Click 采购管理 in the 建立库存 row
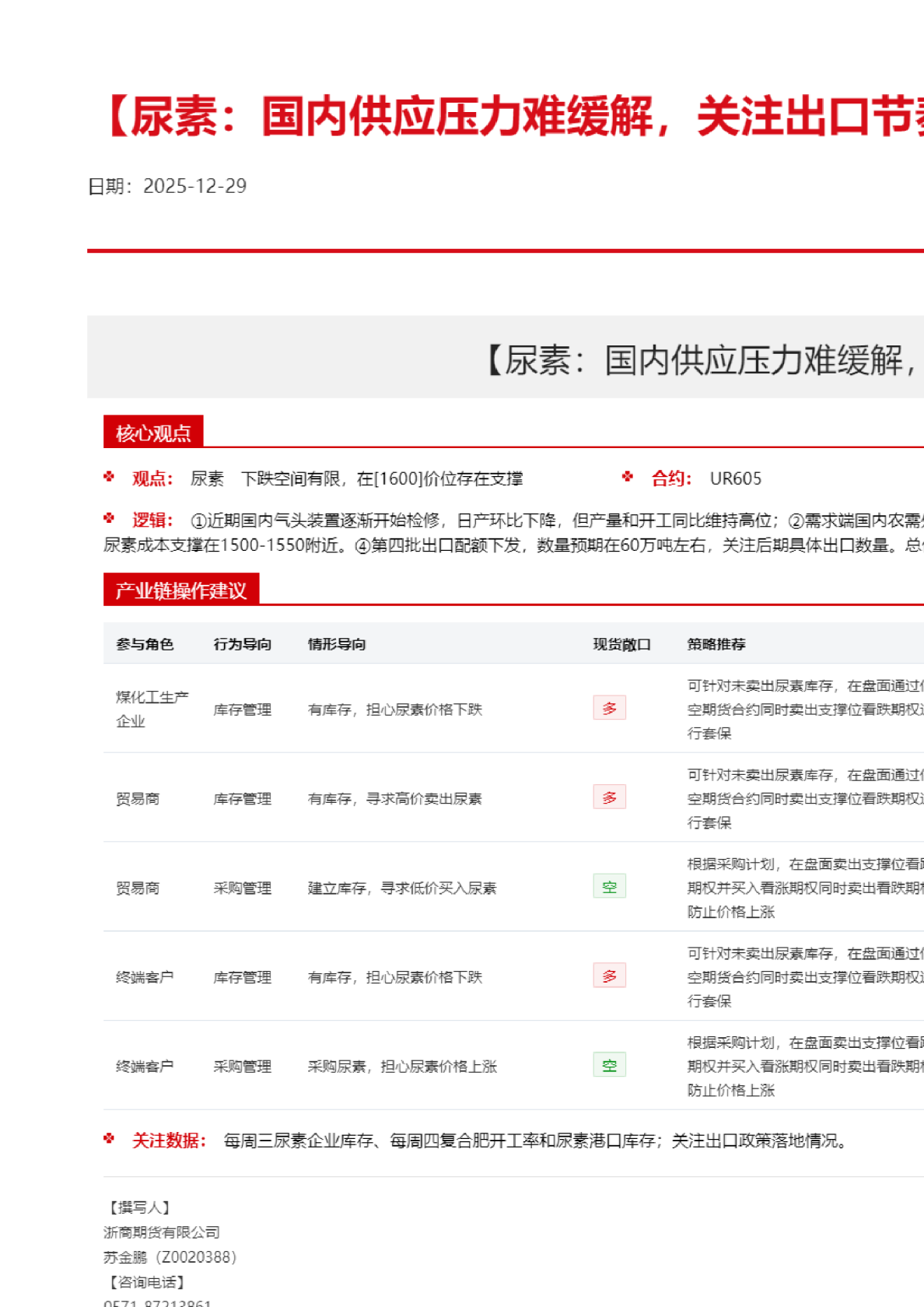This screenshot has width=924, height=1307. click(243, 888)
